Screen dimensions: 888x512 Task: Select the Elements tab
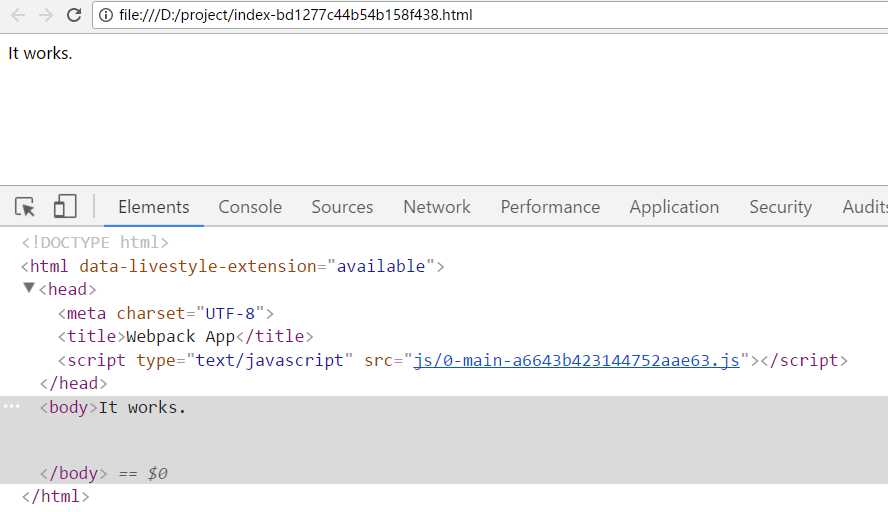point(153,207)
